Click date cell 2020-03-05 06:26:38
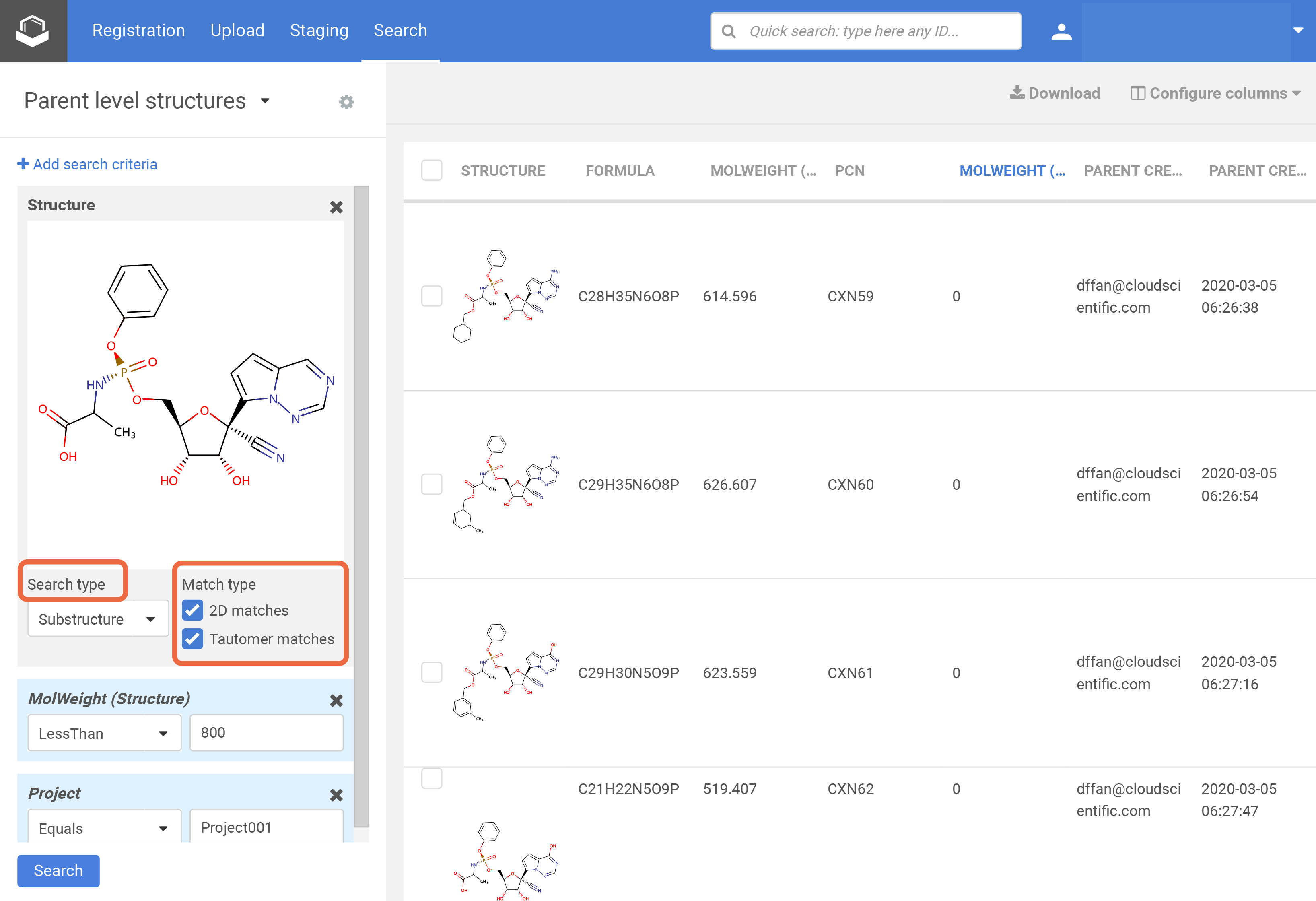Viewport: 1316px width, 901px height. pyautogui.click(x=1239, y=296)
